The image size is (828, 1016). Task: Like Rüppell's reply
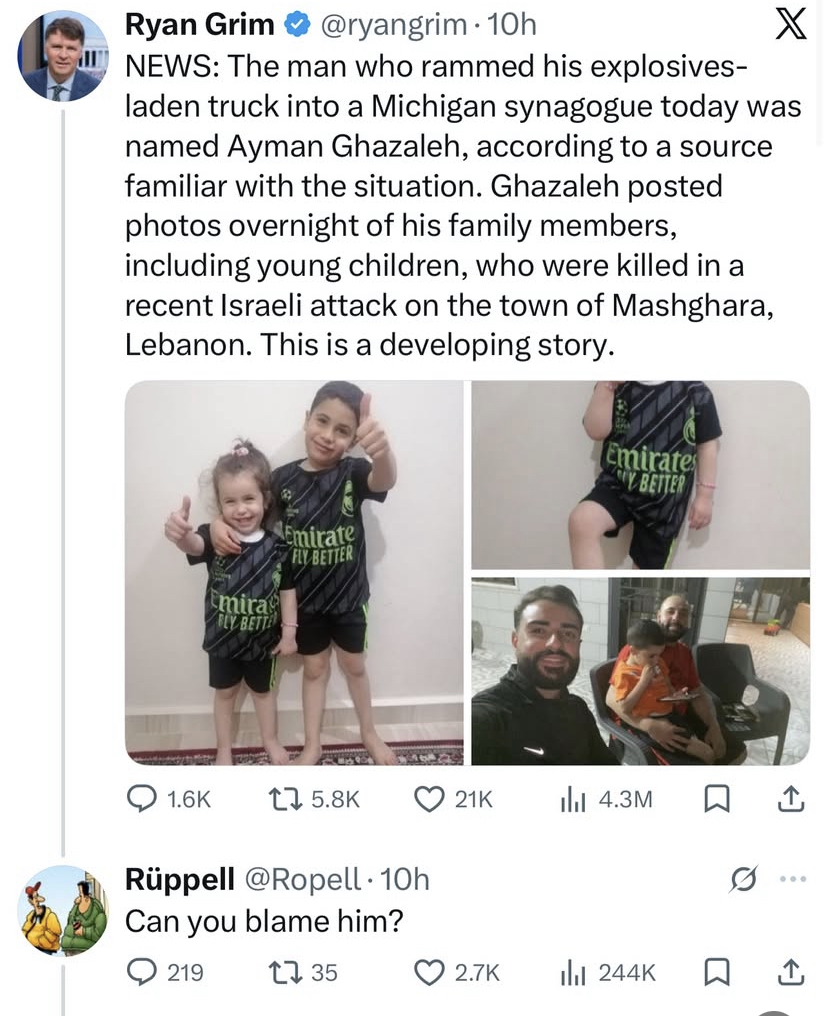click(x=430, y=971)
